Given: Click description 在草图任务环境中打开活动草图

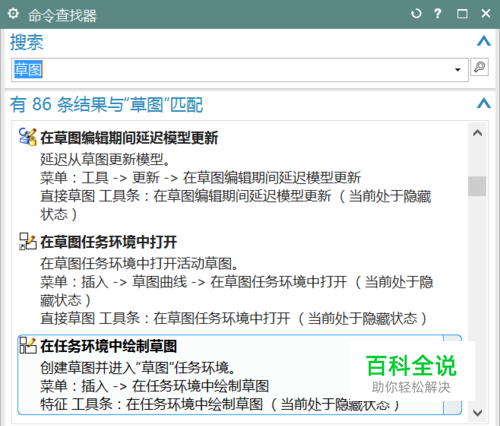Looking at the screenshot, I should (x=139, y=264).
